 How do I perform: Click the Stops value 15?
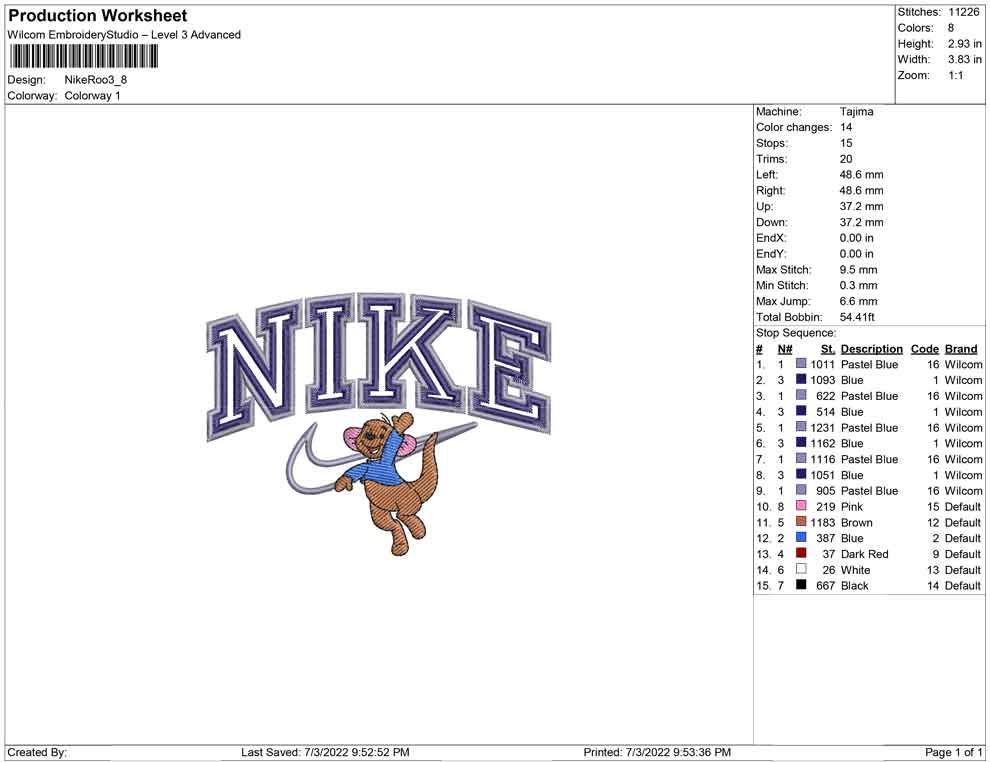[x=846, y=143]
